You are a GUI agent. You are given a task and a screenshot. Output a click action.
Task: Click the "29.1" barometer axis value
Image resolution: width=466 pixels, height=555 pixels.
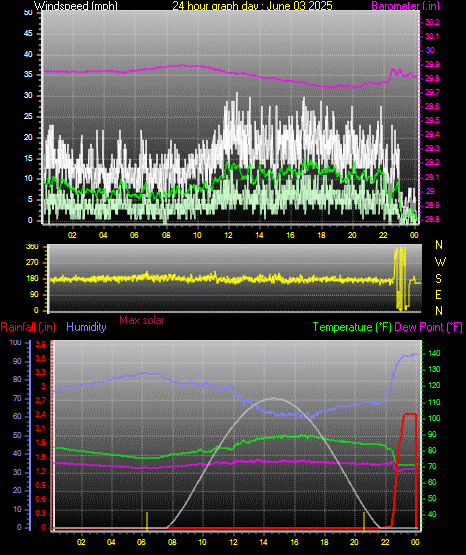tap(432, 177)
